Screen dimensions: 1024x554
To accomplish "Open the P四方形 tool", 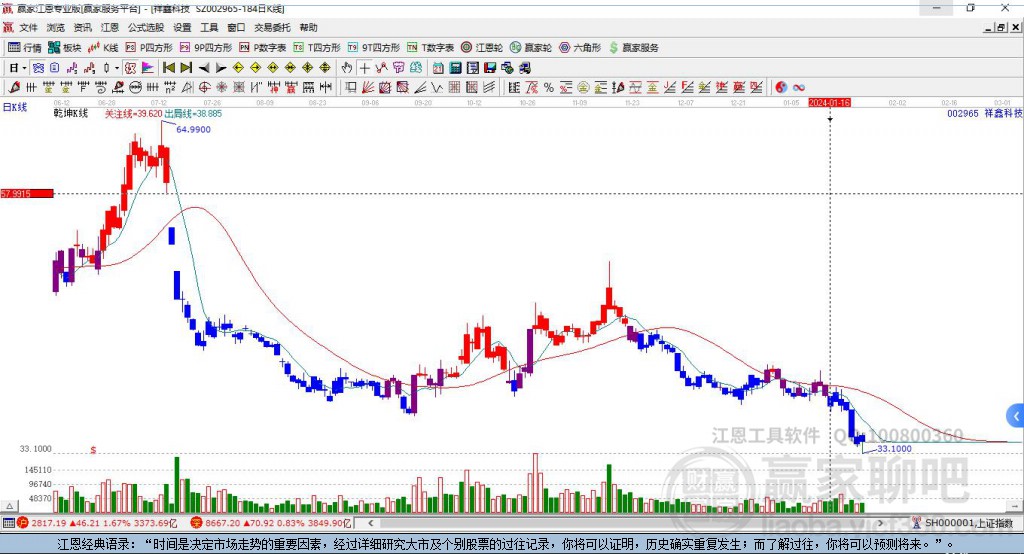I will point(149,48).
